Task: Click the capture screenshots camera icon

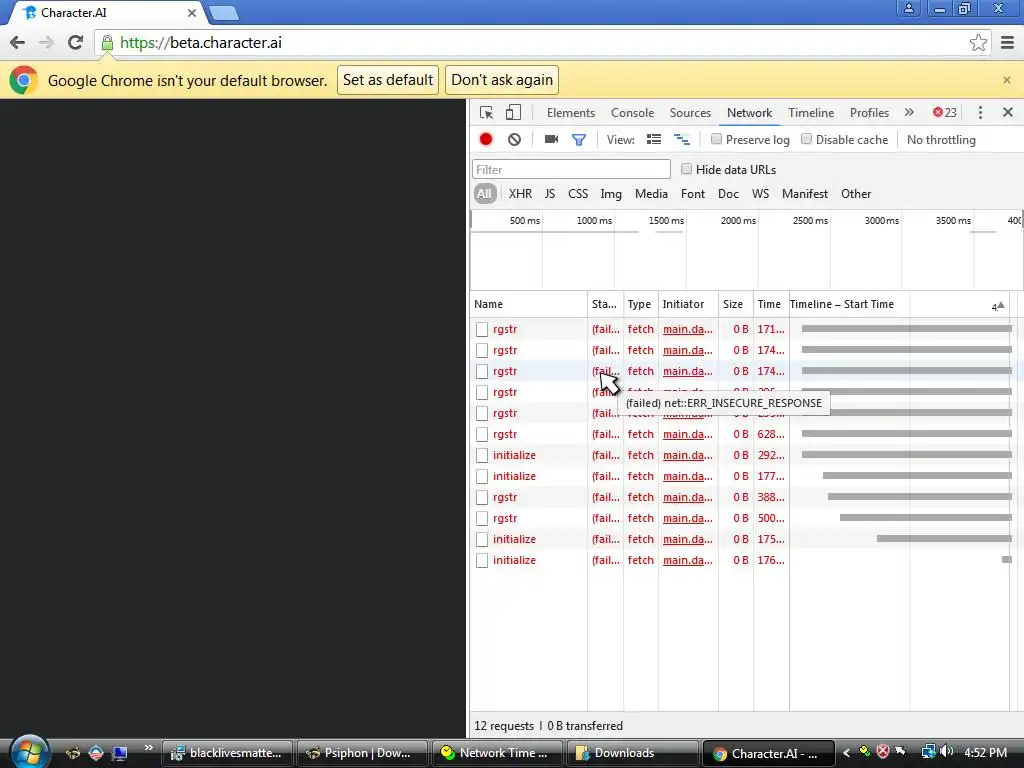Action: click(x=551, y=139)
